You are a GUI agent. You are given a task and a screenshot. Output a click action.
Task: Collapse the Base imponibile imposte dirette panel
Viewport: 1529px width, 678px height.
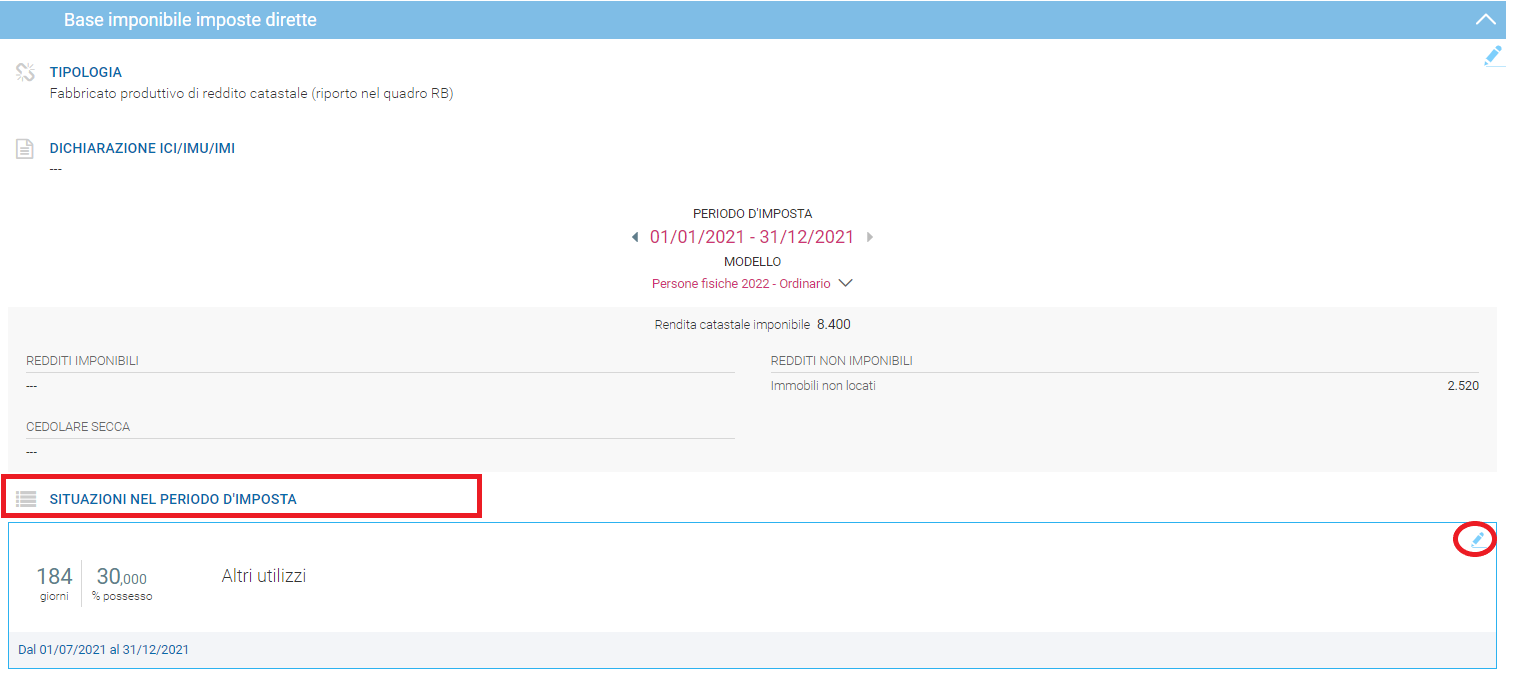pos(1486,19)
